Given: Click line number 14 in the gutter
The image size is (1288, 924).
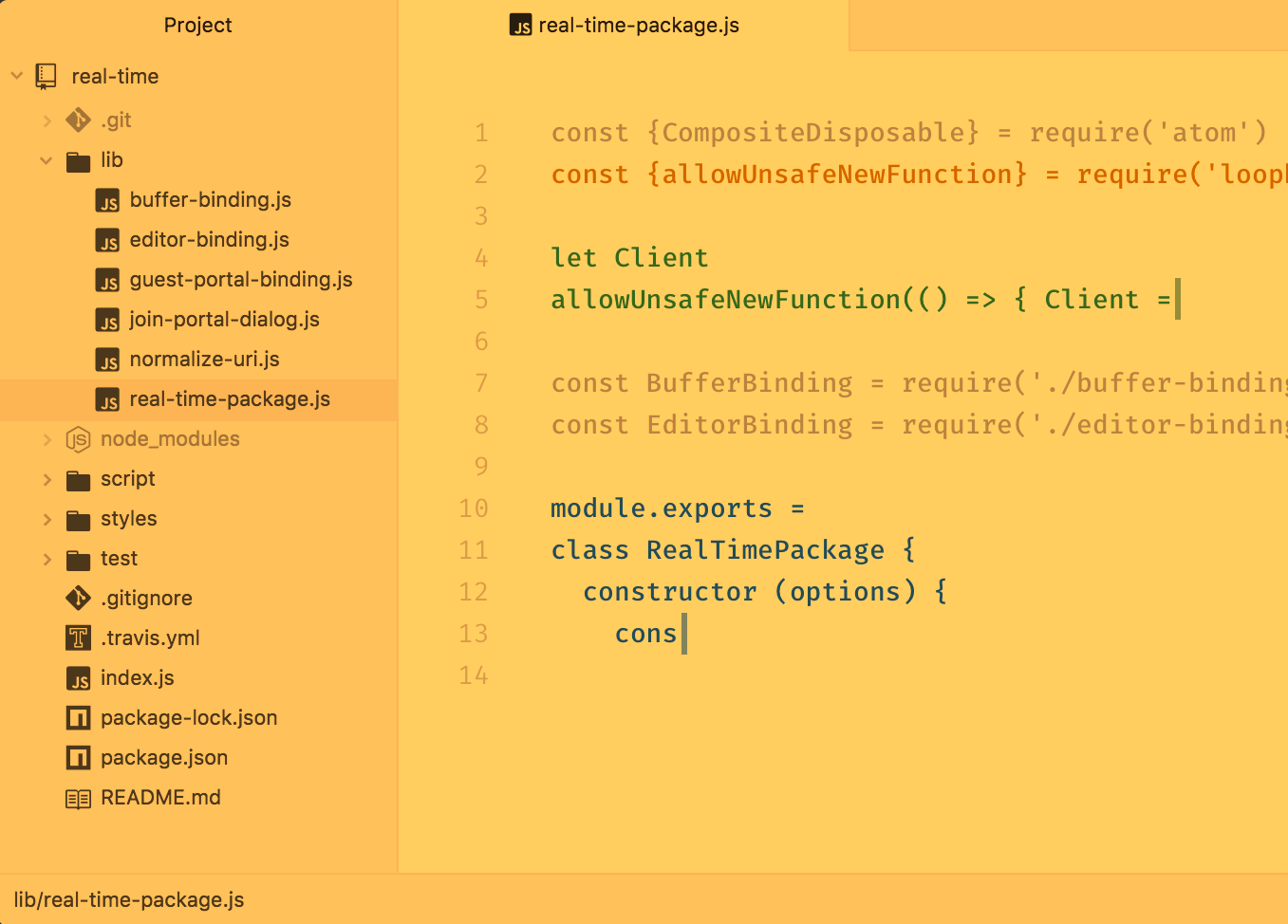Looking at the screenshot, I should point(474,675).
